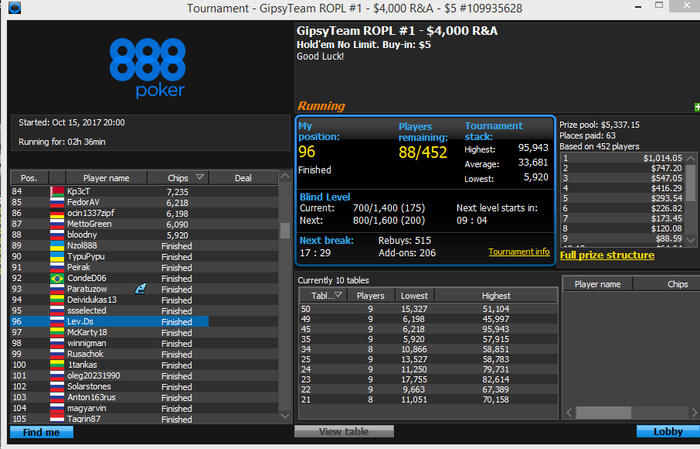Click the horizontal scrollbar thumb under table players
The width and height of the screenshot is (700, 449).
click(604, 413)
